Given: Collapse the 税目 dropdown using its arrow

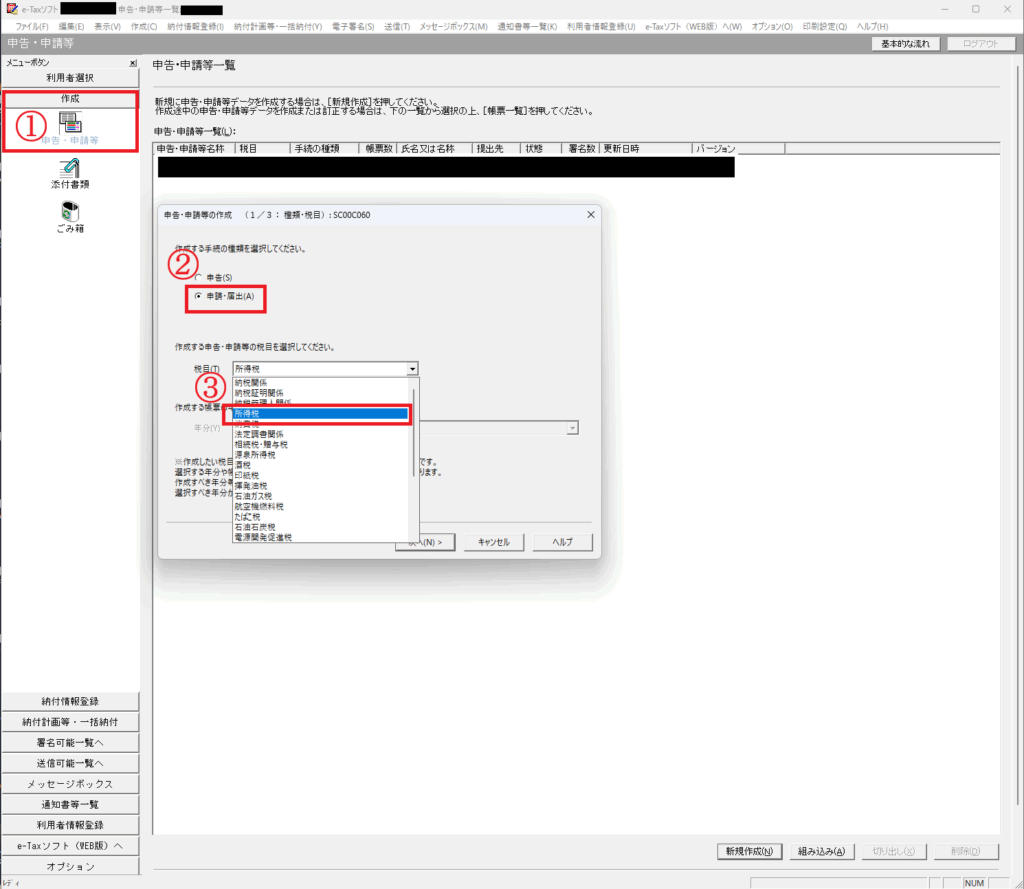Looking at the screenshot, I should 412,369.
